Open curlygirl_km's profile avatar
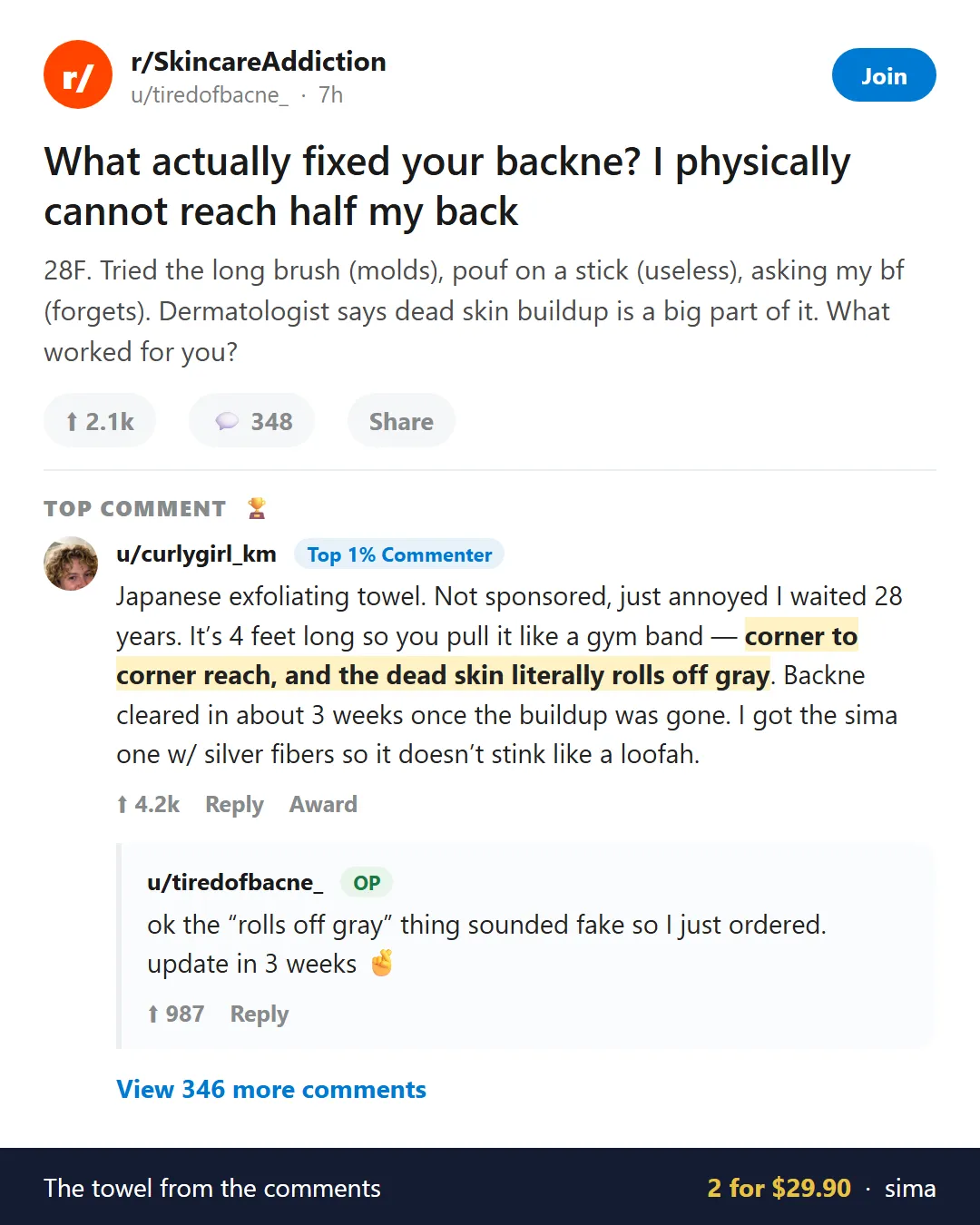 tap(71, 563)
